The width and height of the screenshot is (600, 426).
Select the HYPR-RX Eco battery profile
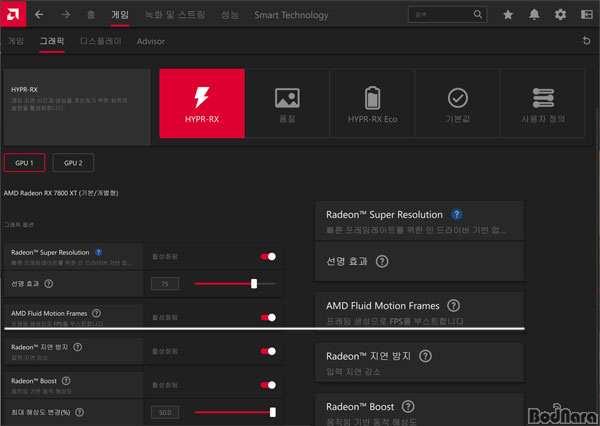pyautogui.click(x=372, y=103)
